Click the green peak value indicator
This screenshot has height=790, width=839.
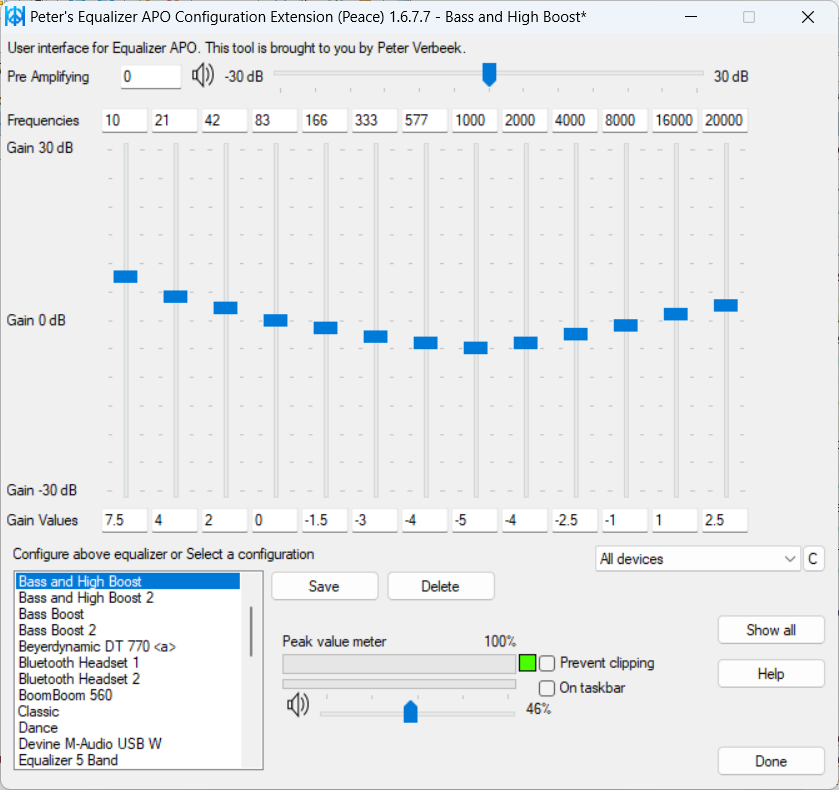point(527,663)
